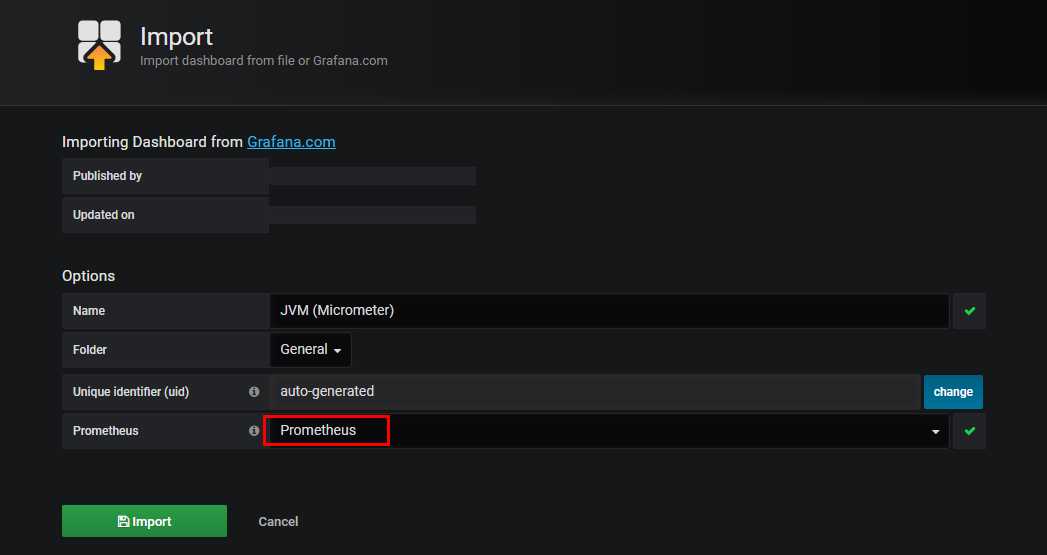Viewport: 1047px width, 555px height.
Task: Click the green Import button
Action: click(x=144, y=521)
